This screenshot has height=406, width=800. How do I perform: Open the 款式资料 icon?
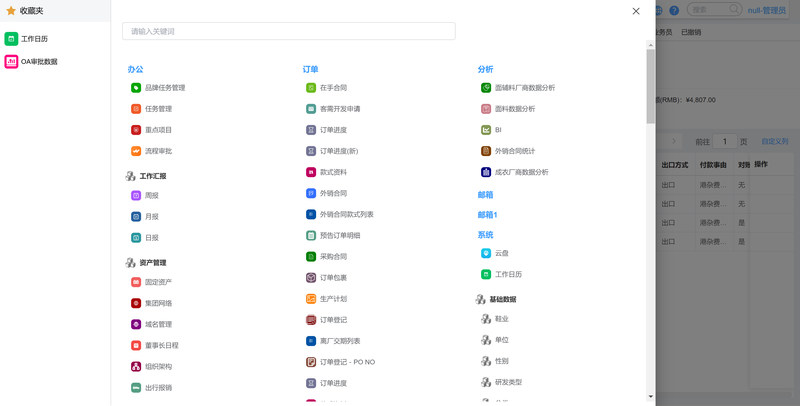tap(311, 172)
